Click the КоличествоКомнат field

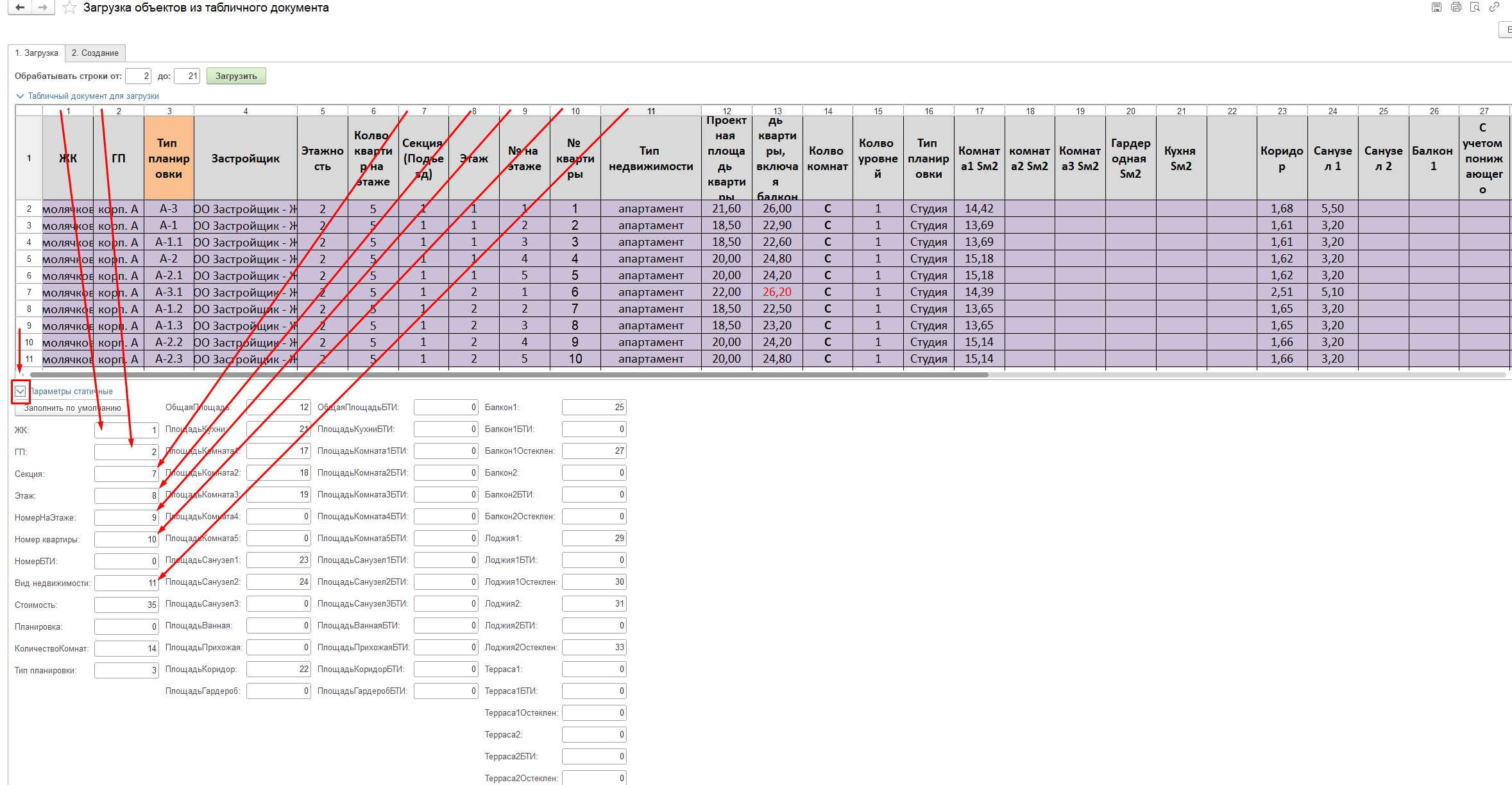(x=126, y=648)
